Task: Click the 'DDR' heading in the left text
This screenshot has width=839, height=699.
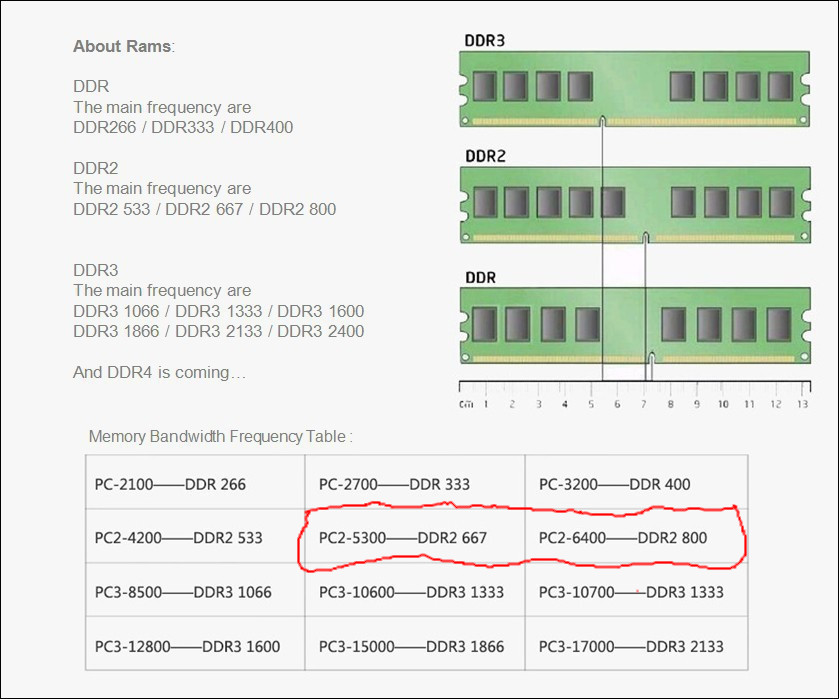Action: [91, 86]
